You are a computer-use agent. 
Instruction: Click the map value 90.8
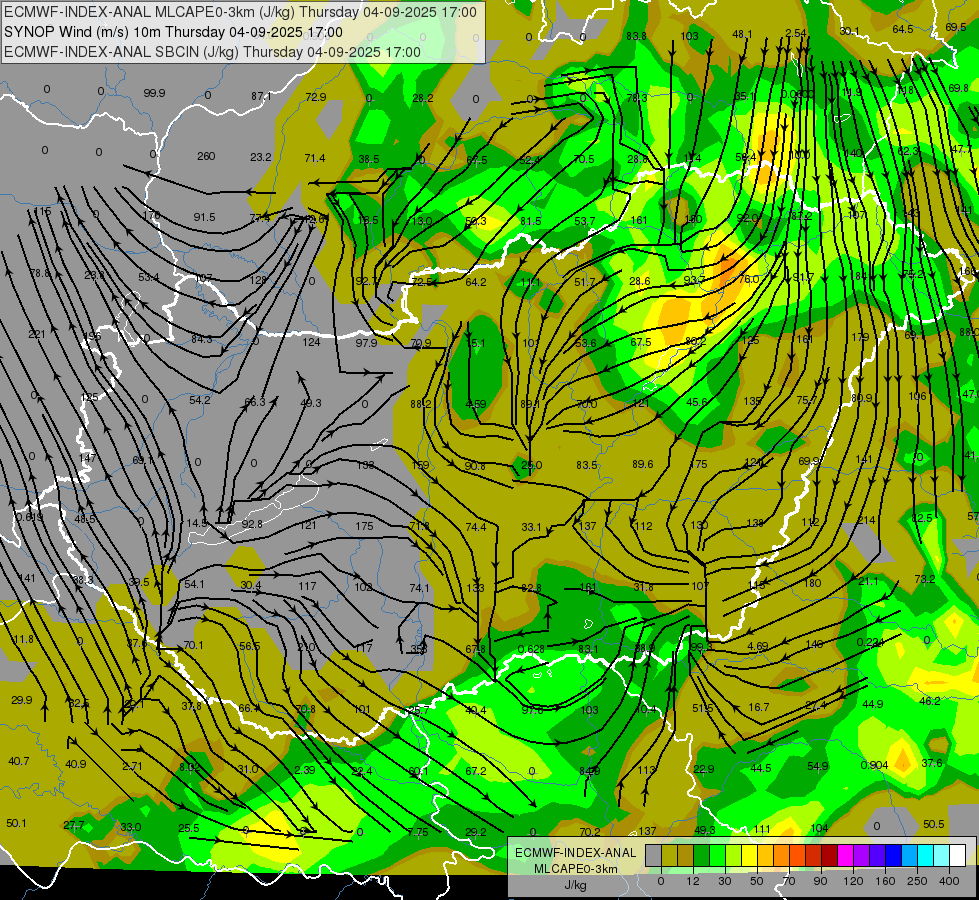tap(475, 466)
